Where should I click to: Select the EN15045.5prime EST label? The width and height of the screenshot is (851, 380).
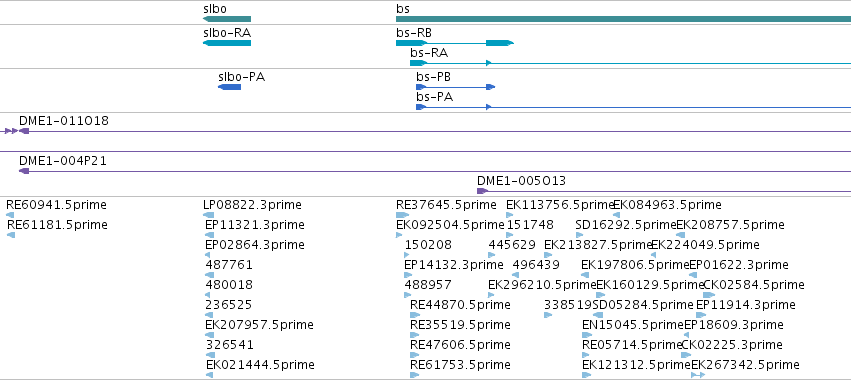(632, 325)
